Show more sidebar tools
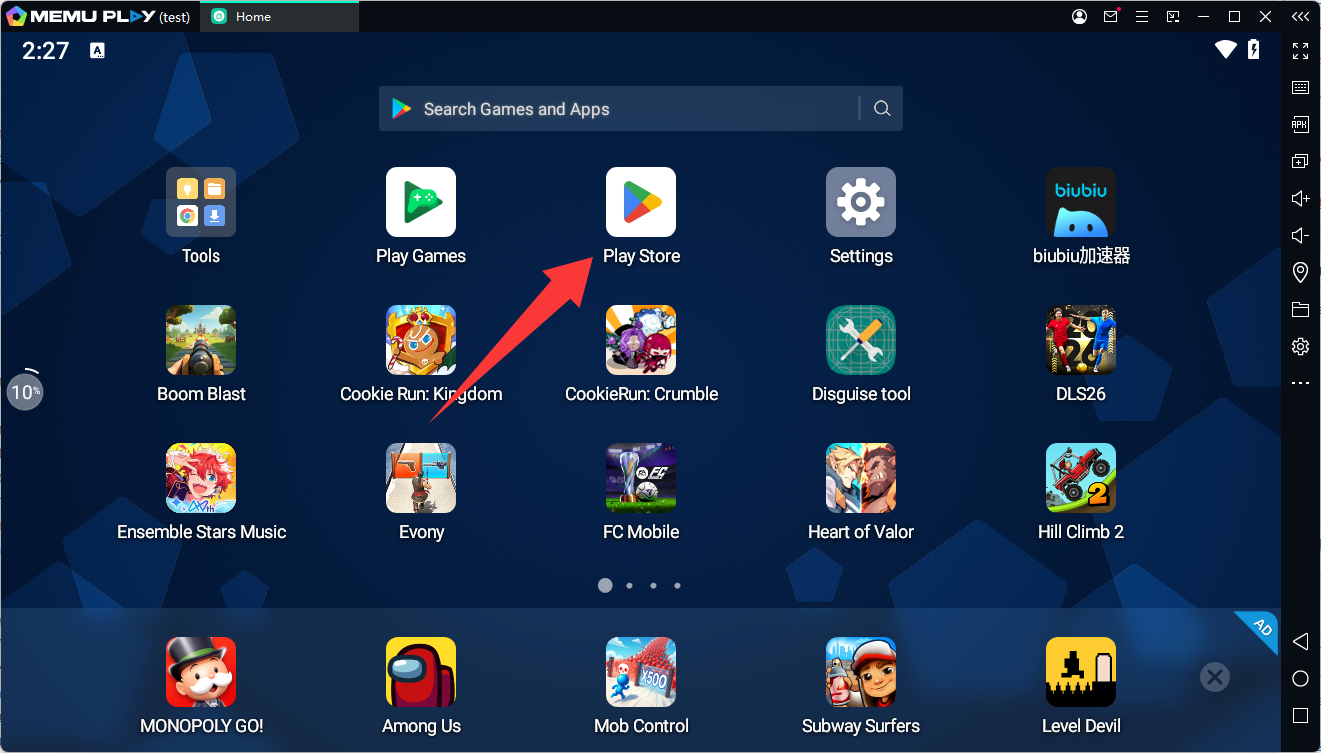 coord(1300,383)
